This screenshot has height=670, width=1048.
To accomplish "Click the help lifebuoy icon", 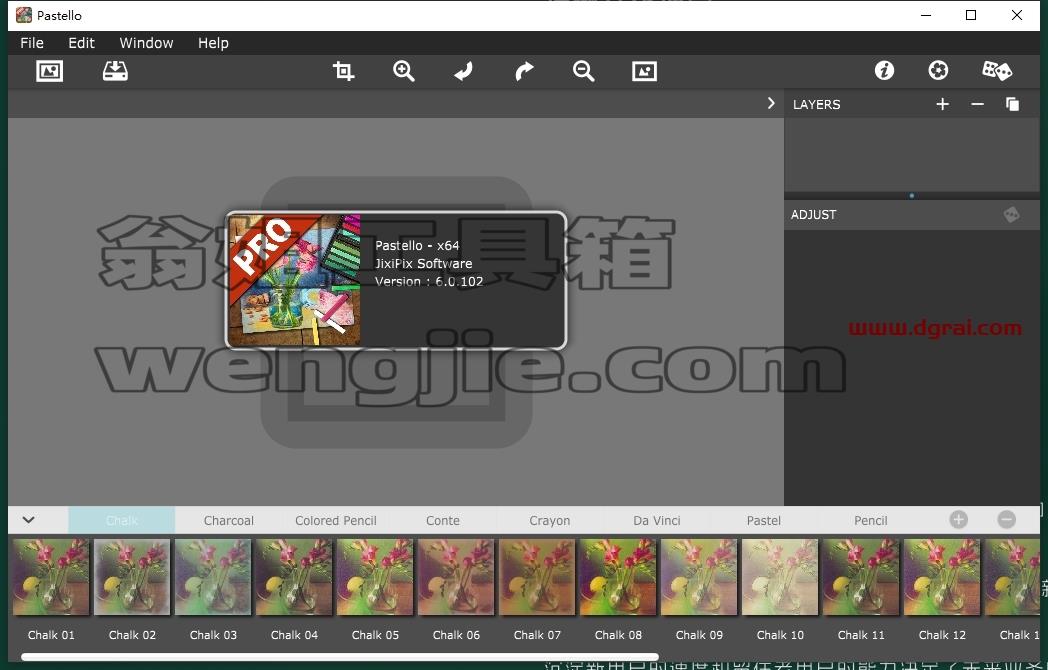I will pyautogui.click(x=938, y=70).
